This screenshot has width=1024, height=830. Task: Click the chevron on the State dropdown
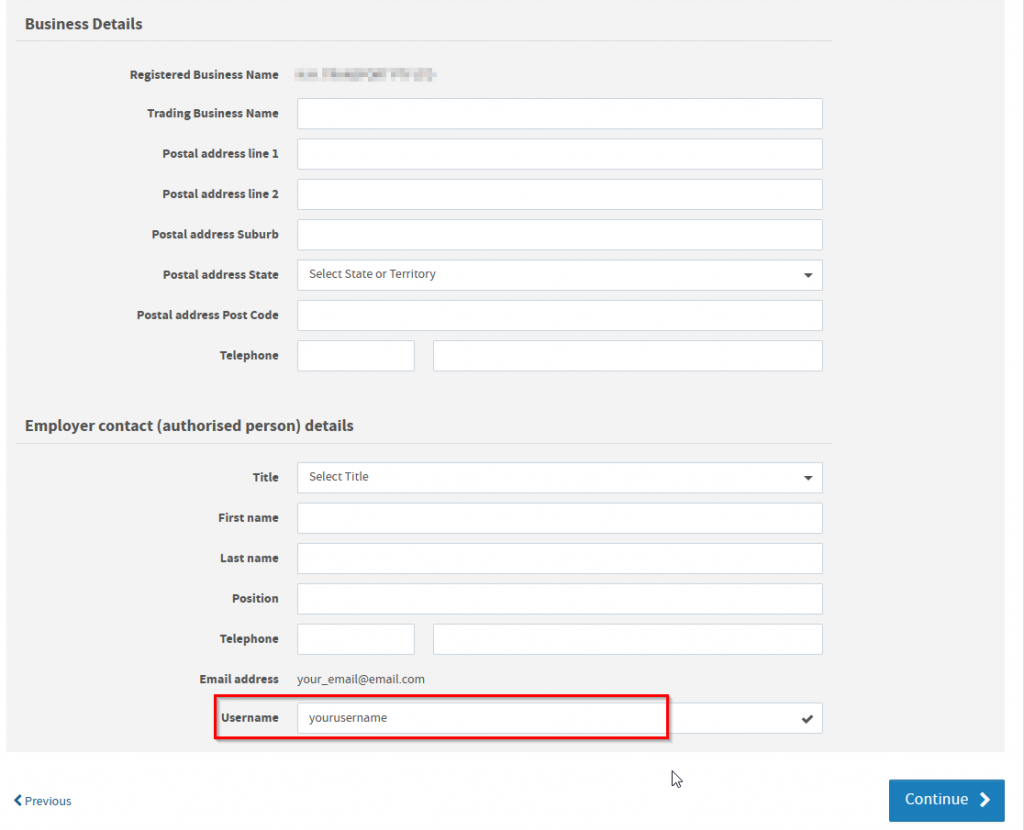(x=806, y=274)
